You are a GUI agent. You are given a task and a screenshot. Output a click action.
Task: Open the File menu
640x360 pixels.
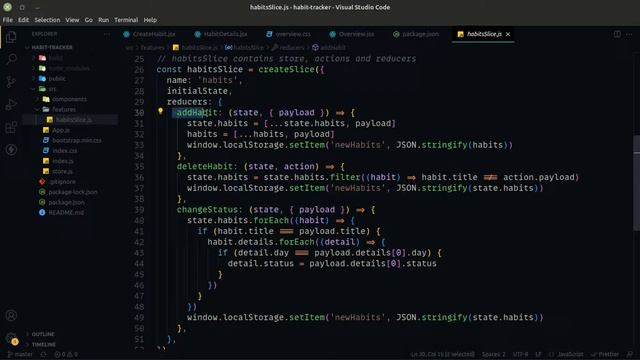point(7,20)
